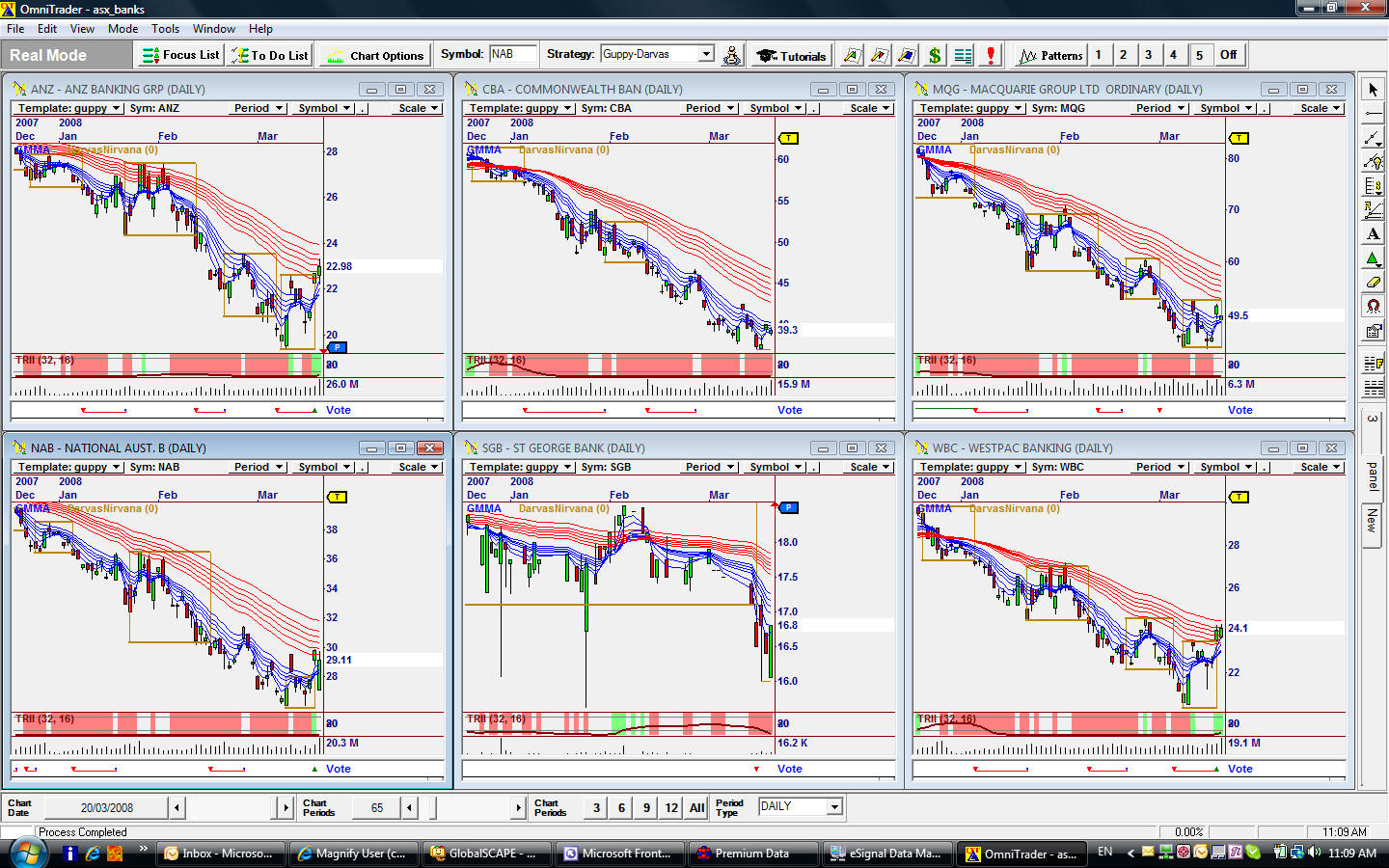This screenshot has width=1389, height=868.
Task: Select pattern preset 5
Action: point(1200,55)
